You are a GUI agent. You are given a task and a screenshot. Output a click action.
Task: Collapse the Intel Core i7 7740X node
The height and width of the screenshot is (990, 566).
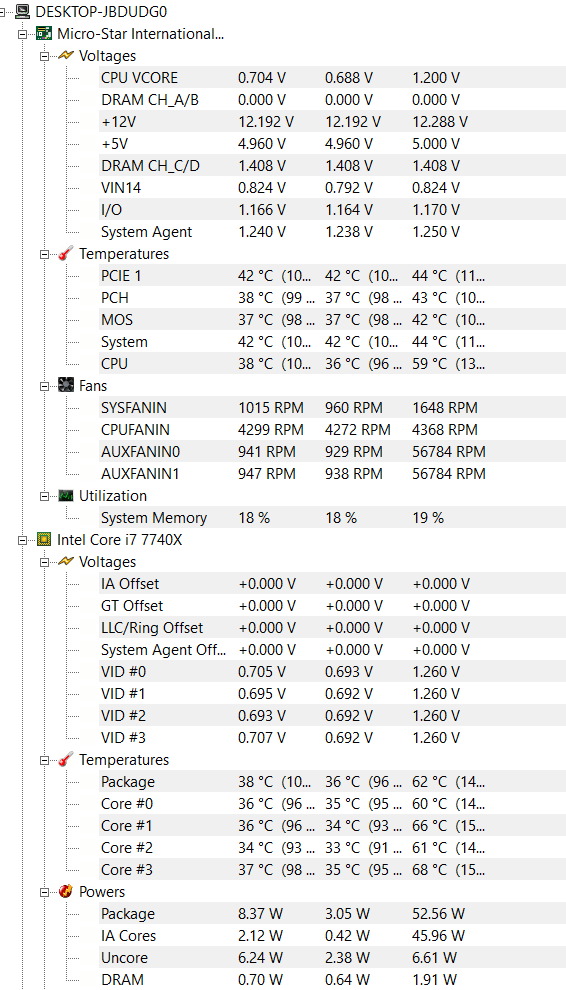(x=23, y=540)
